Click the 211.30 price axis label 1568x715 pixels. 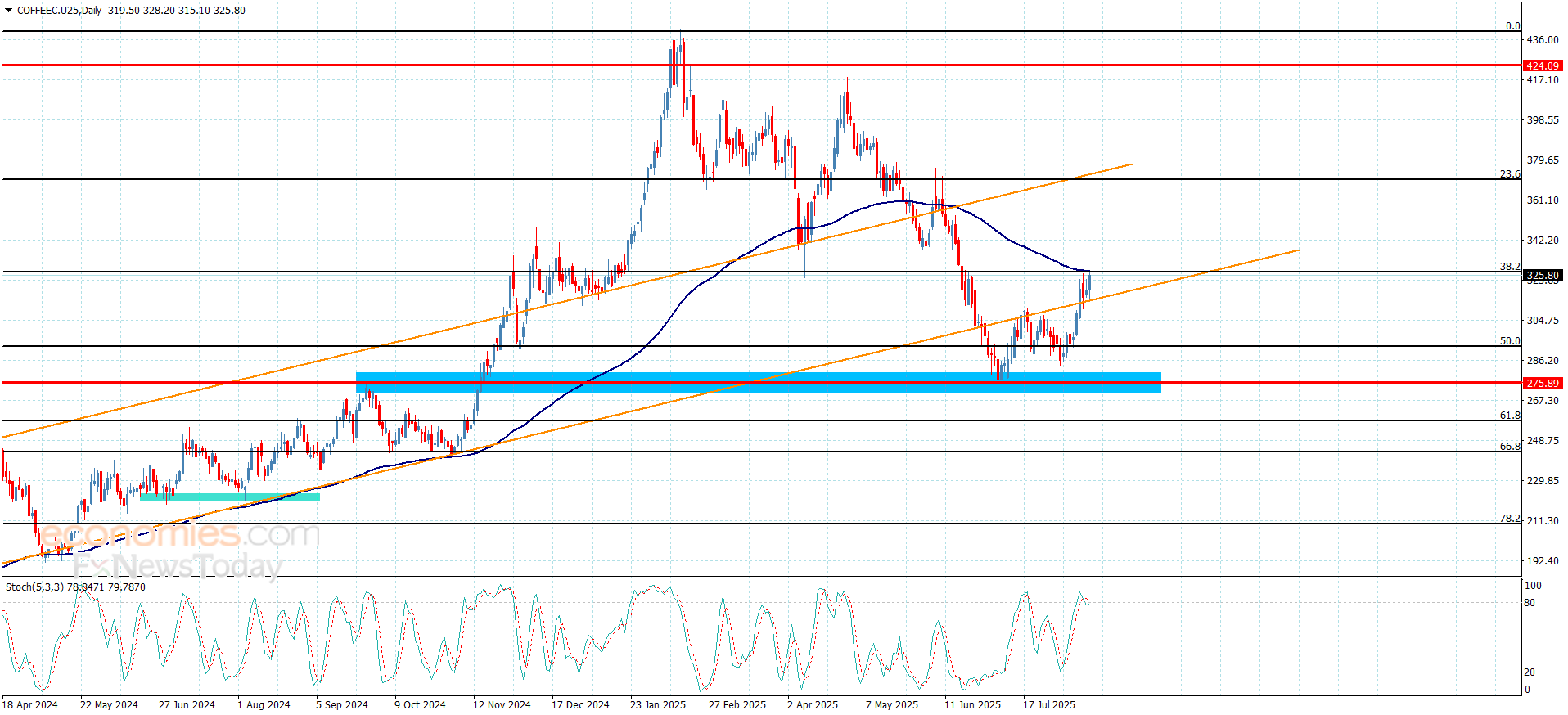pos(1543,521)
